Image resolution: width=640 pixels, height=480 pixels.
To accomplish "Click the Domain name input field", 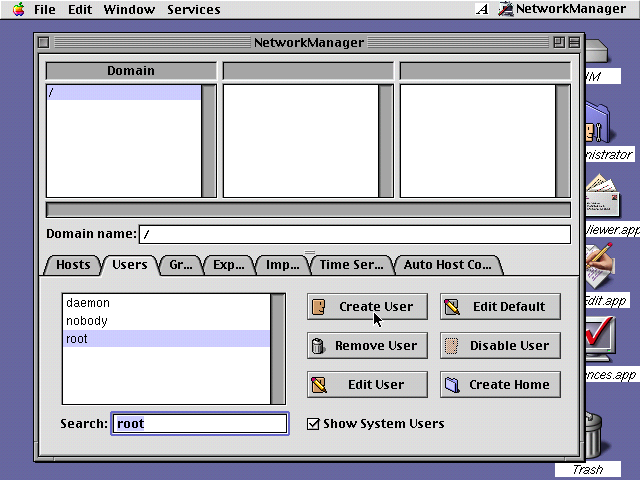I will (354, 234).
